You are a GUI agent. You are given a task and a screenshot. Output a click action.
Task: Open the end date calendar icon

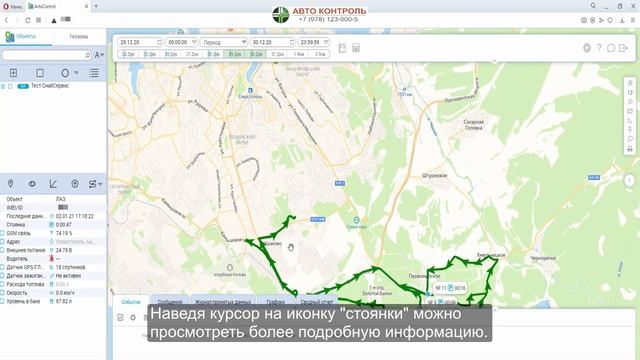click(291, 42)
